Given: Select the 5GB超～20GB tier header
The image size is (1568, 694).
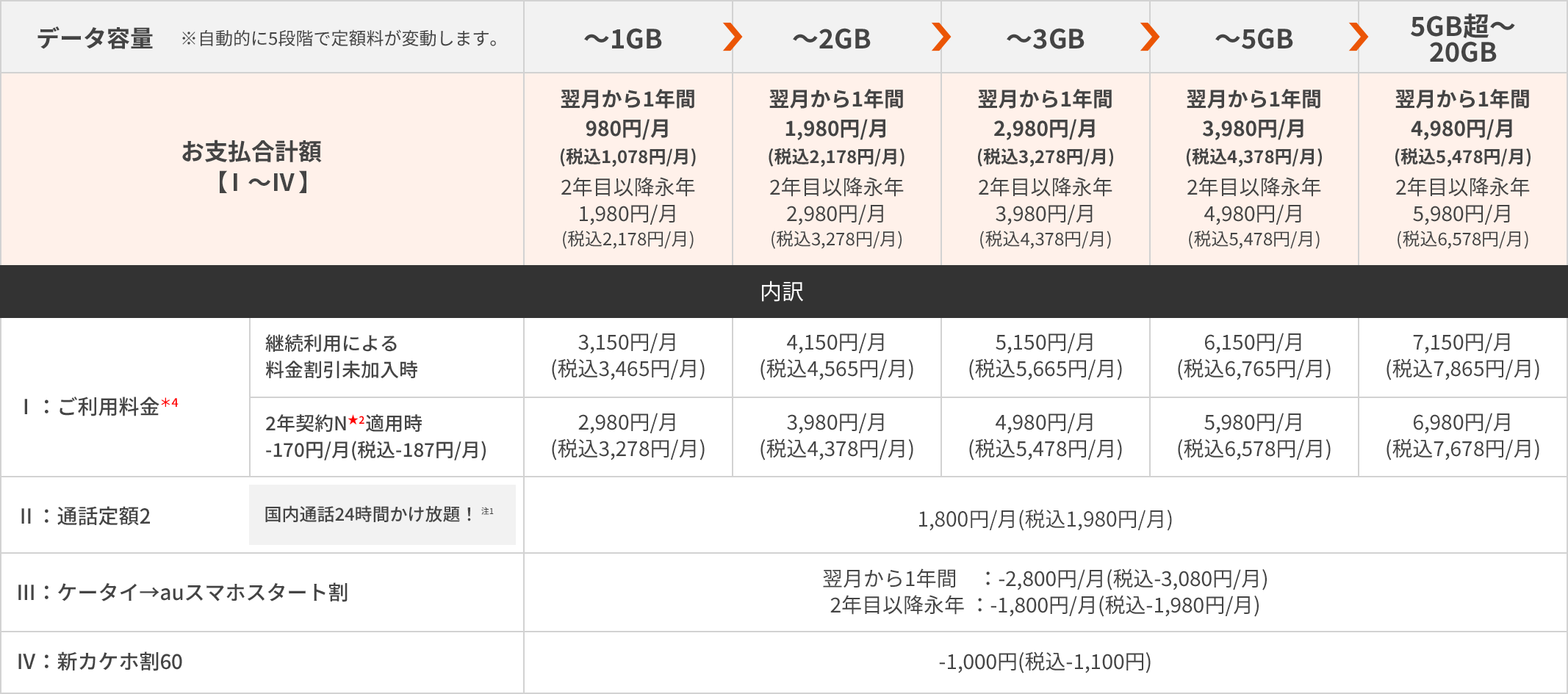Looking at the screenshot, I should [1462, 39].
